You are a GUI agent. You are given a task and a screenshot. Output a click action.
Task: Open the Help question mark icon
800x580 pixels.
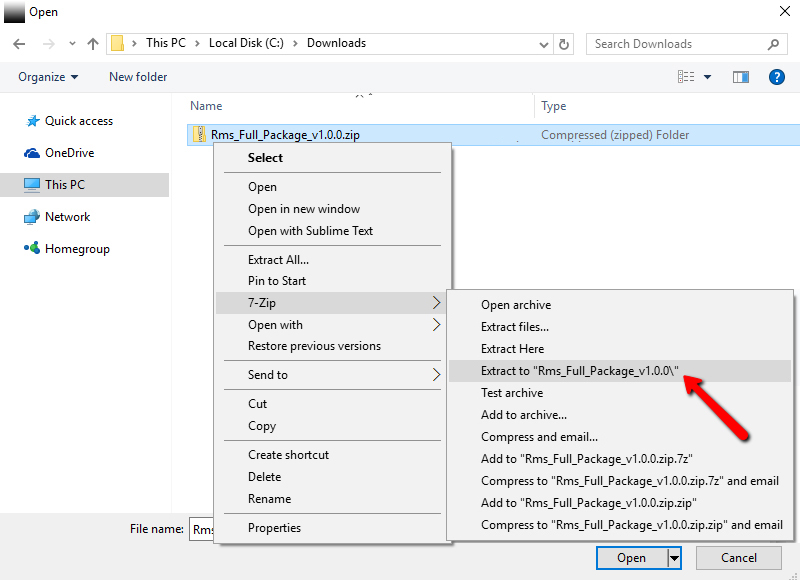(776, 77)
